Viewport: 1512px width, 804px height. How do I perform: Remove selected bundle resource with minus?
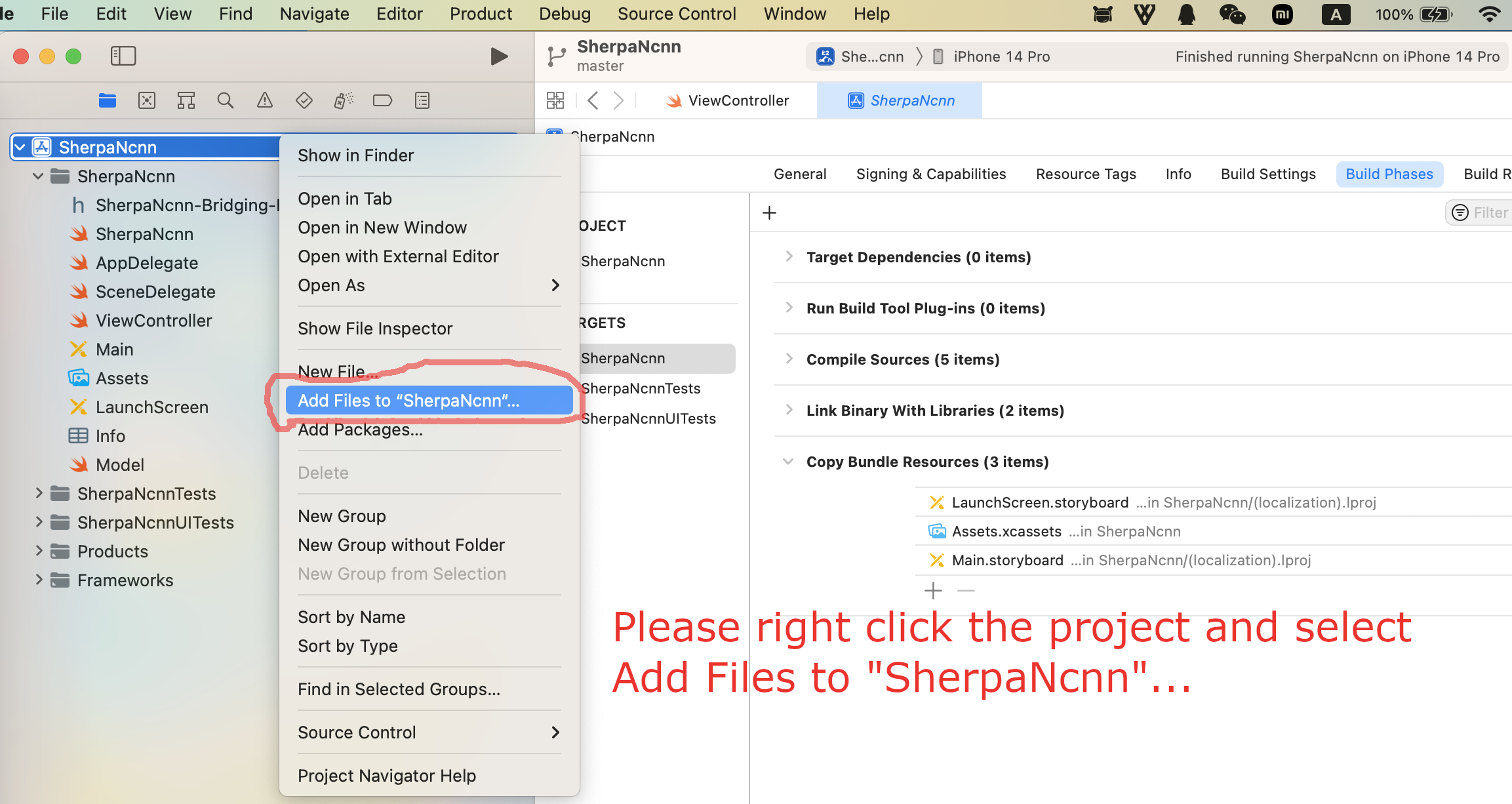(x=966, y=591)
